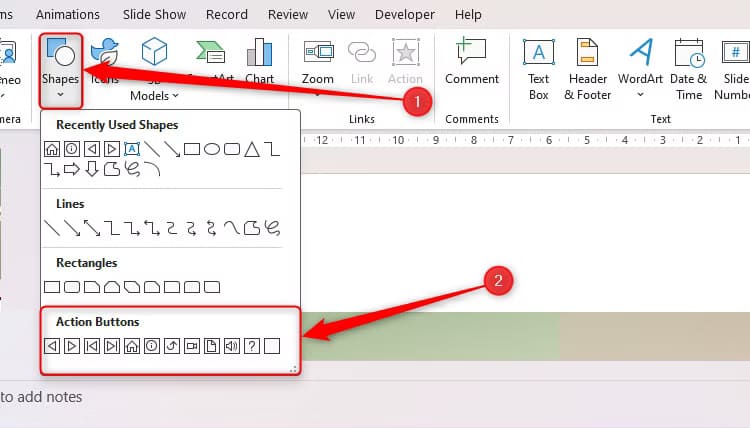Insert WordArt text
Viewport: 750px width, 428px height.
point(640,68)
